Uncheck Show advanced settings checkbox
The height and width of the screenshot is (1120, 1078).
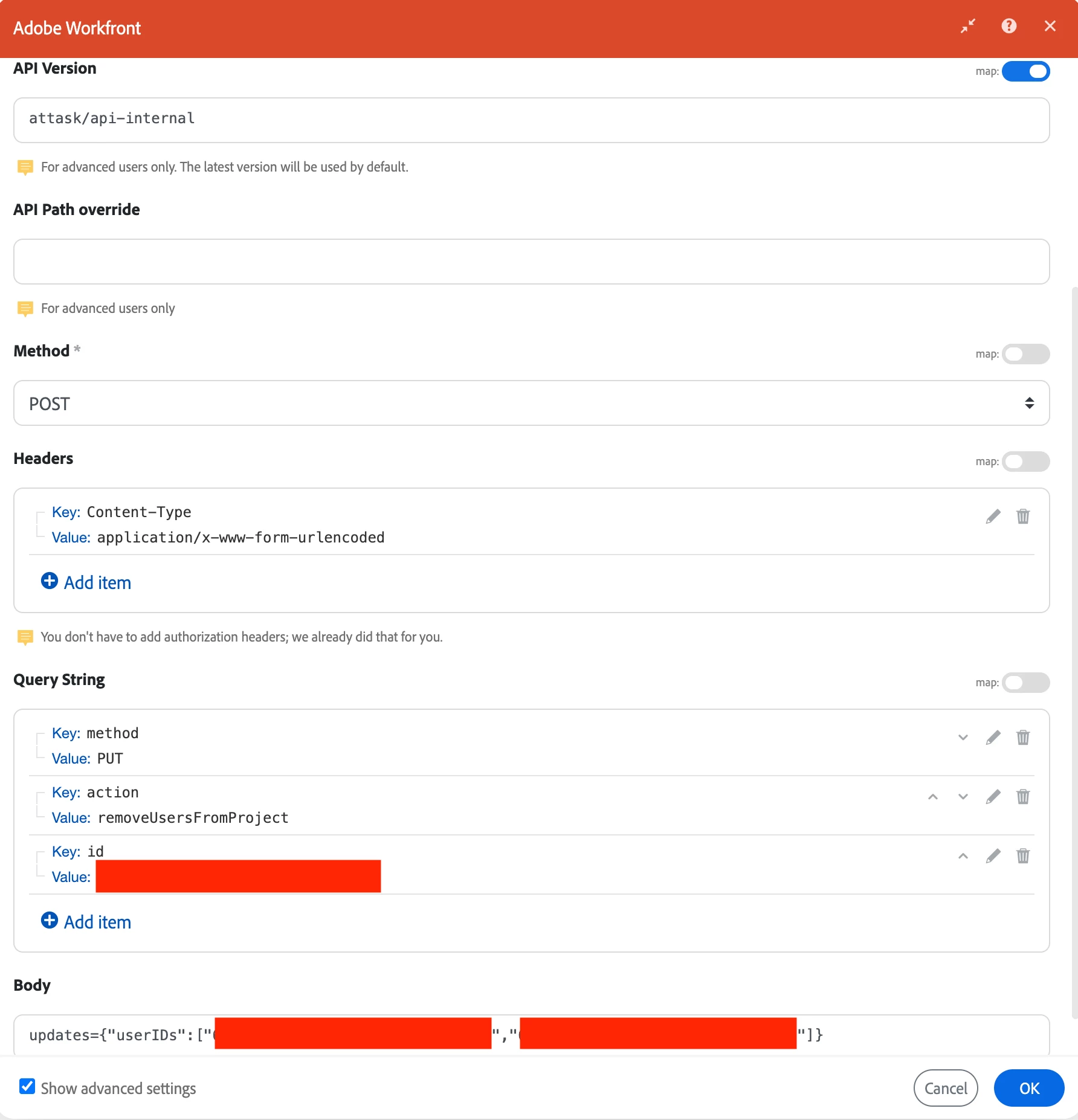(x=27, y=1086)
